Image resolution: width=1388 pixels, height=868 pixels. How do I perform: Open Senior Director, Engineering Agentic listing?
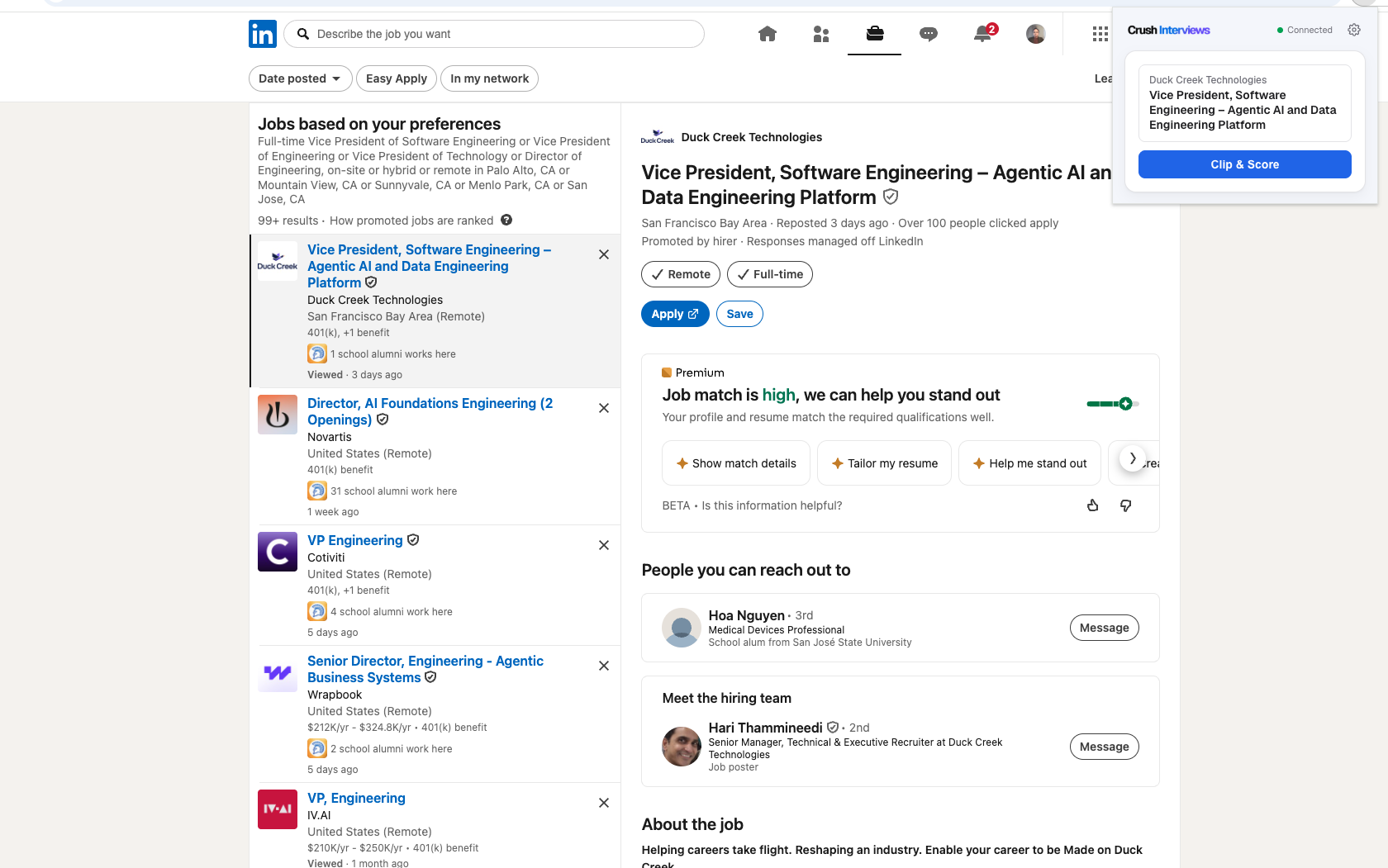(x=425, y=669)
